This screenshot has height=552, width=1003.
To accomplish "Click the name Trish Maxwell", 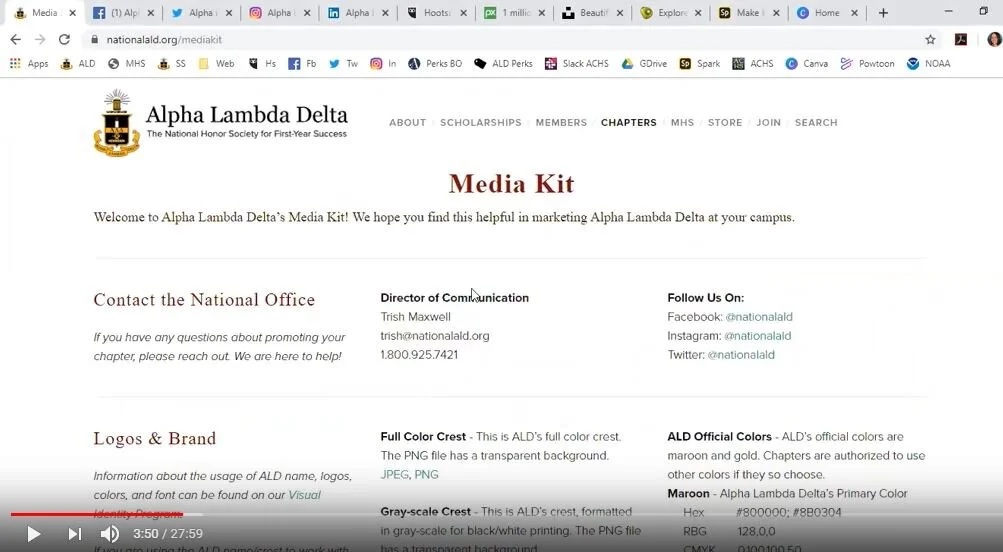I will pyautogui.click(x=415, y=317).
